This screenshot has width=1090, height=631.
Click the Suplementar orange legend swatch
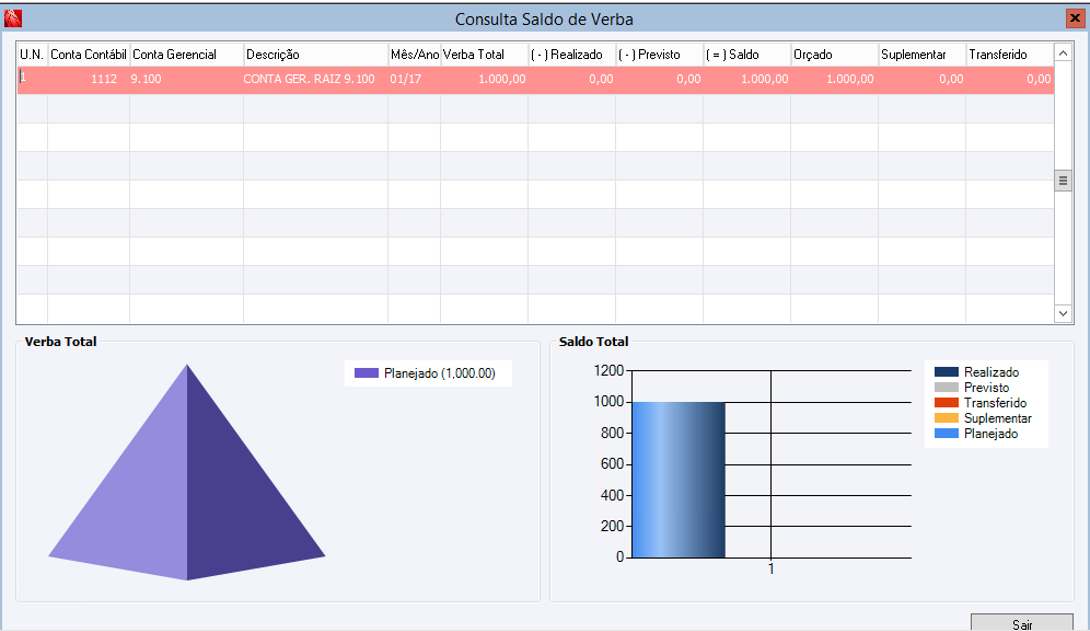click(x=946, y=418)
